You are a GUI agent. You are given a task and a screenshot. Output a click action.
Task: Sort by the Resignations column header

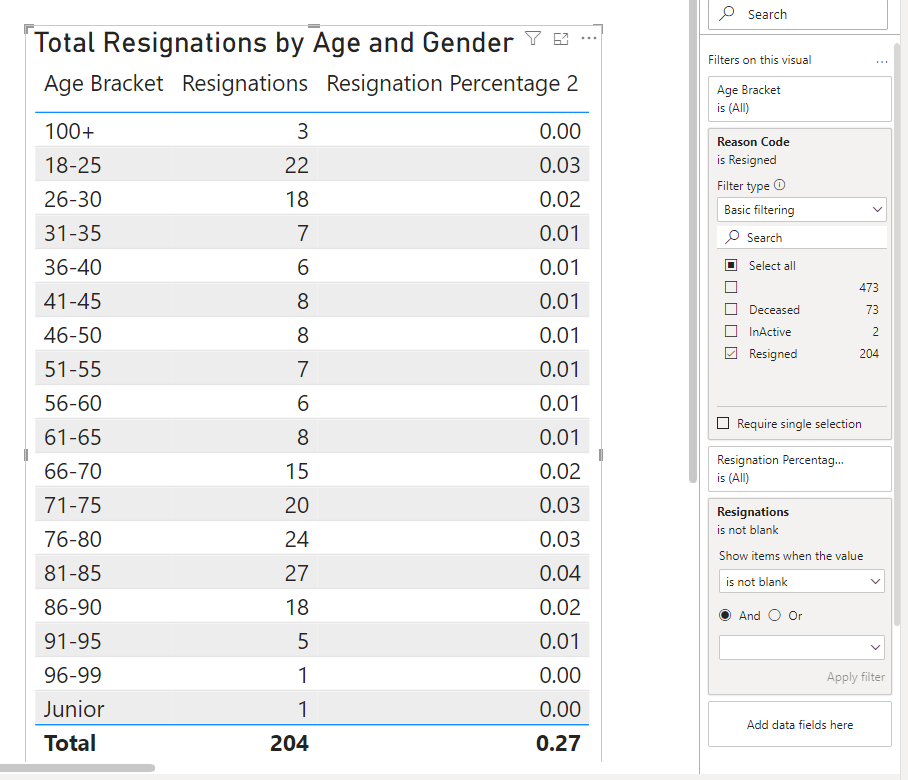pyautogui.click(x=244, y=84)
